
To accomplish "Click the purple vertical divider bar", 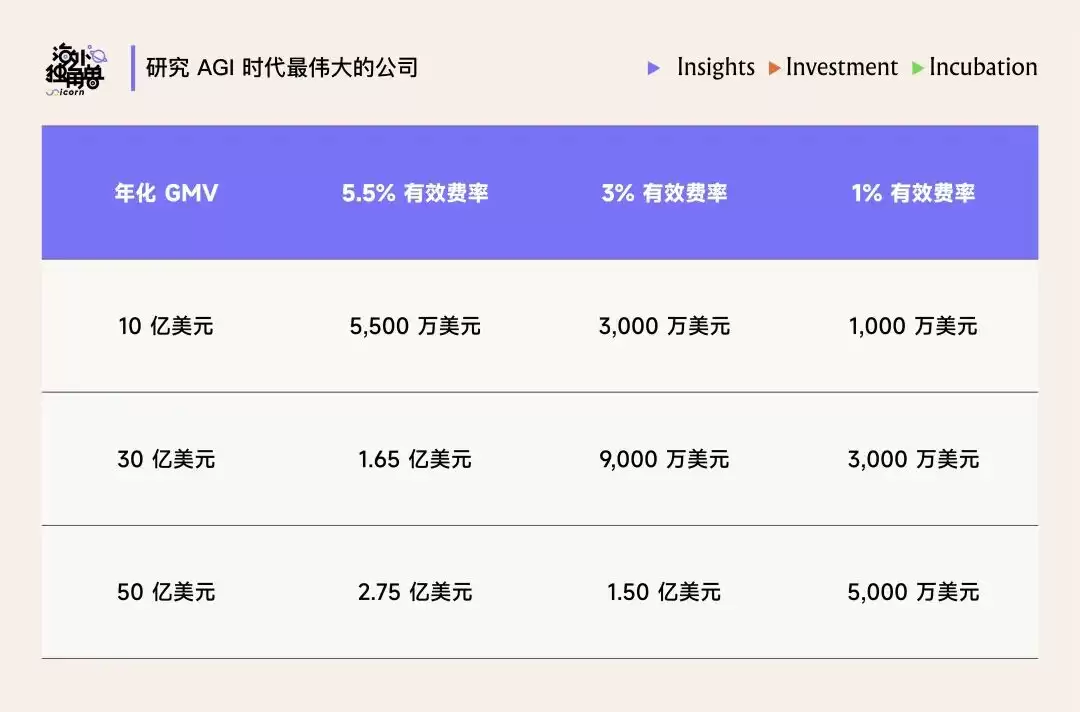I will (133, 68).
